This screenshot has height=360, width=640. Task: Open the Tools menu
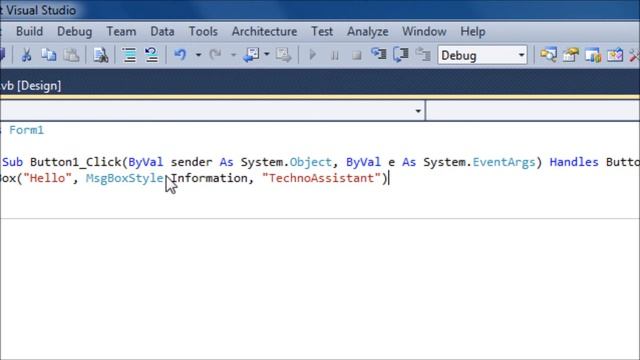click(203, 31)
